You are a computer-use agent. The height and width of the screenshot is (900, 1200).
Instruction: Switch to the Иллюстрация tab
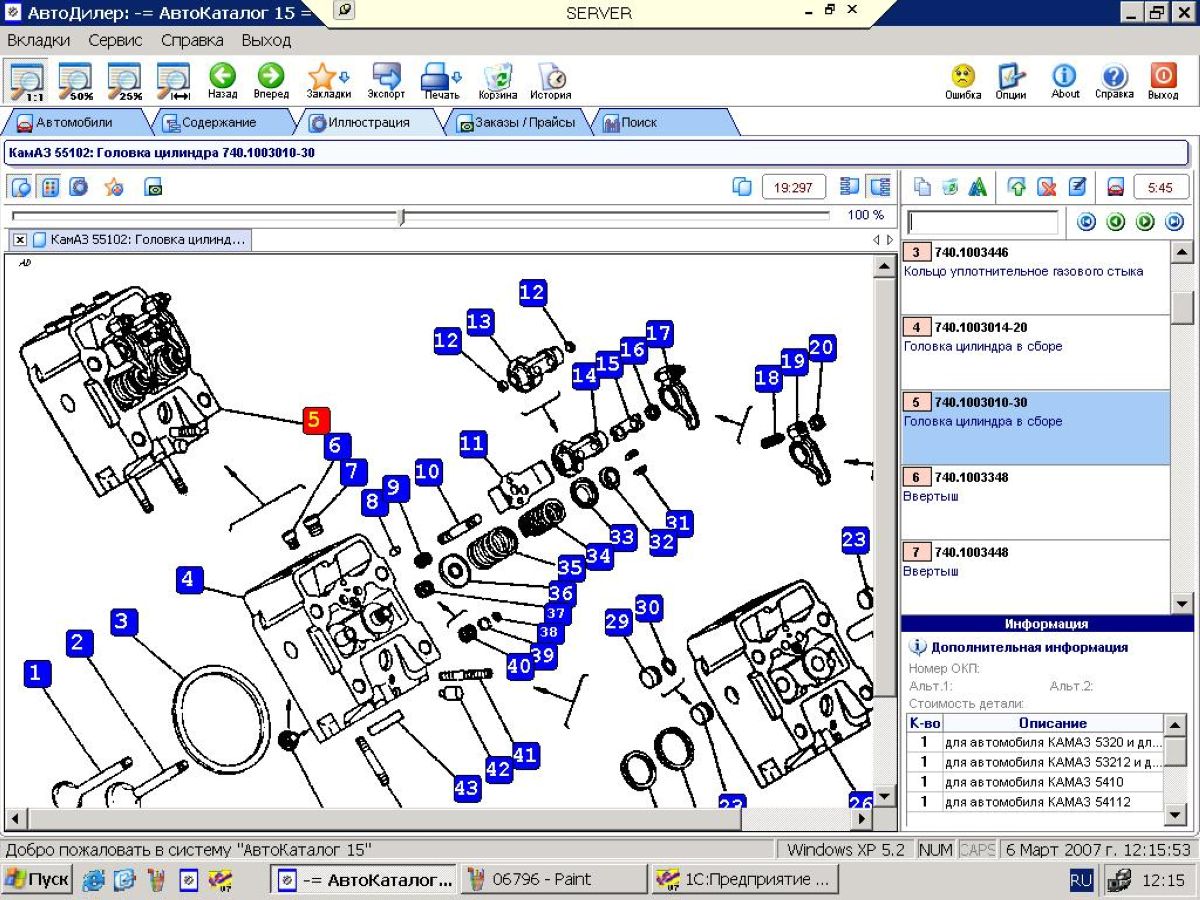368,123
